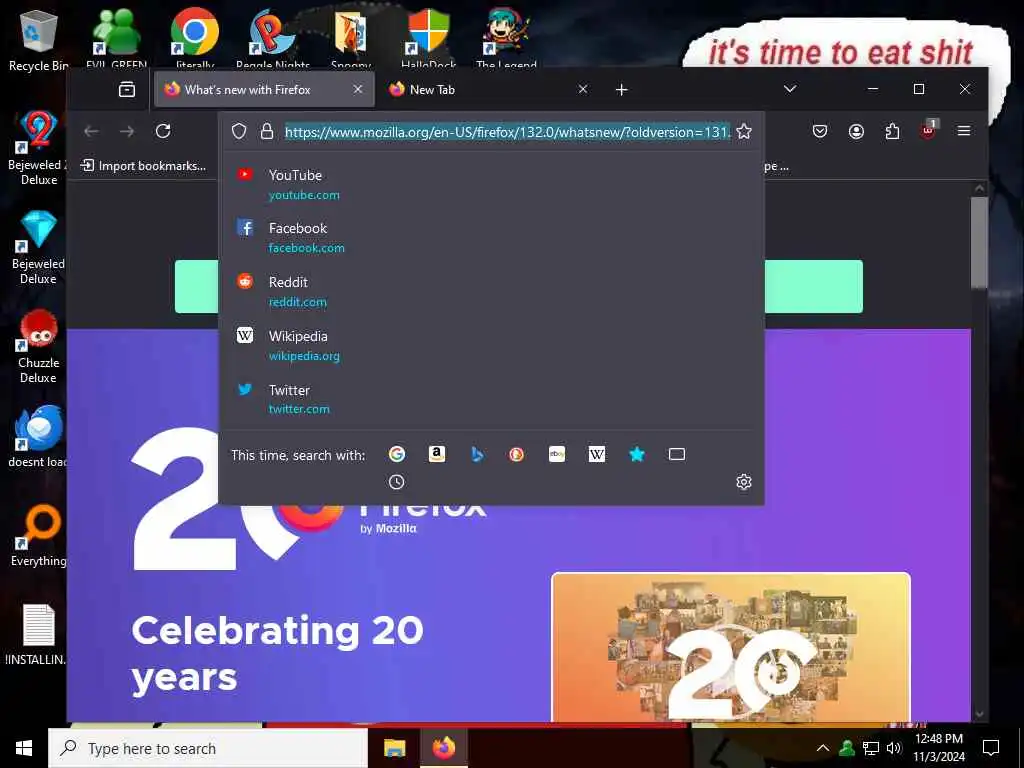Click the 20 years collage image

click(731, 647)
